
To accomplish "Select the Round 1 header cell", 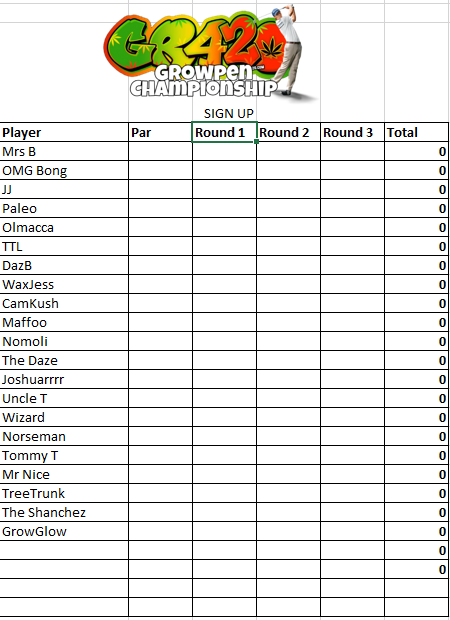I will pos(224,132).
